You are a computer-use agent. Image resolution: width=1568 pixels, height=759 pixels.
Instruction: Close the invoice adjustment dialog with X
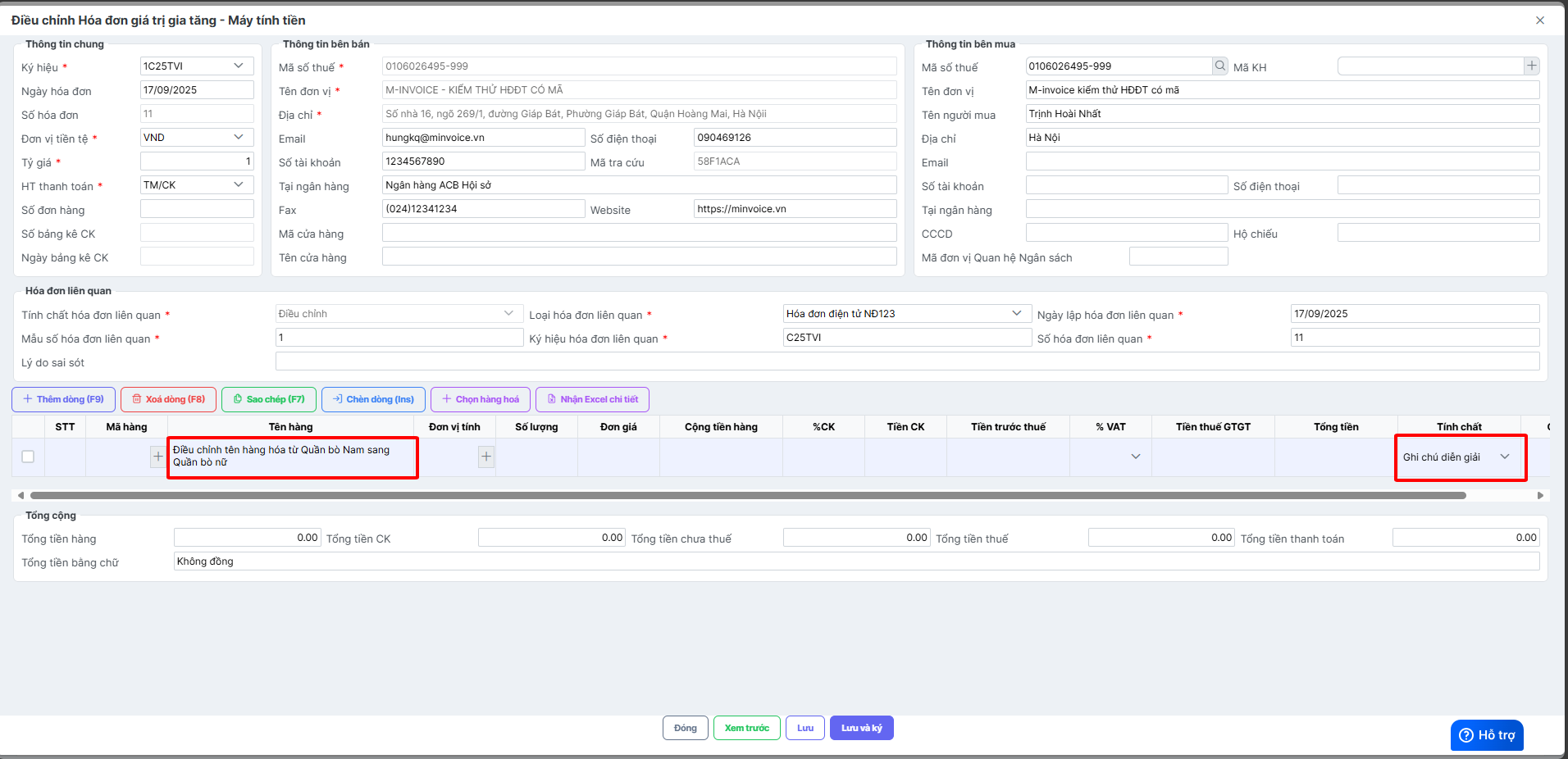[x=1539, y=20]
